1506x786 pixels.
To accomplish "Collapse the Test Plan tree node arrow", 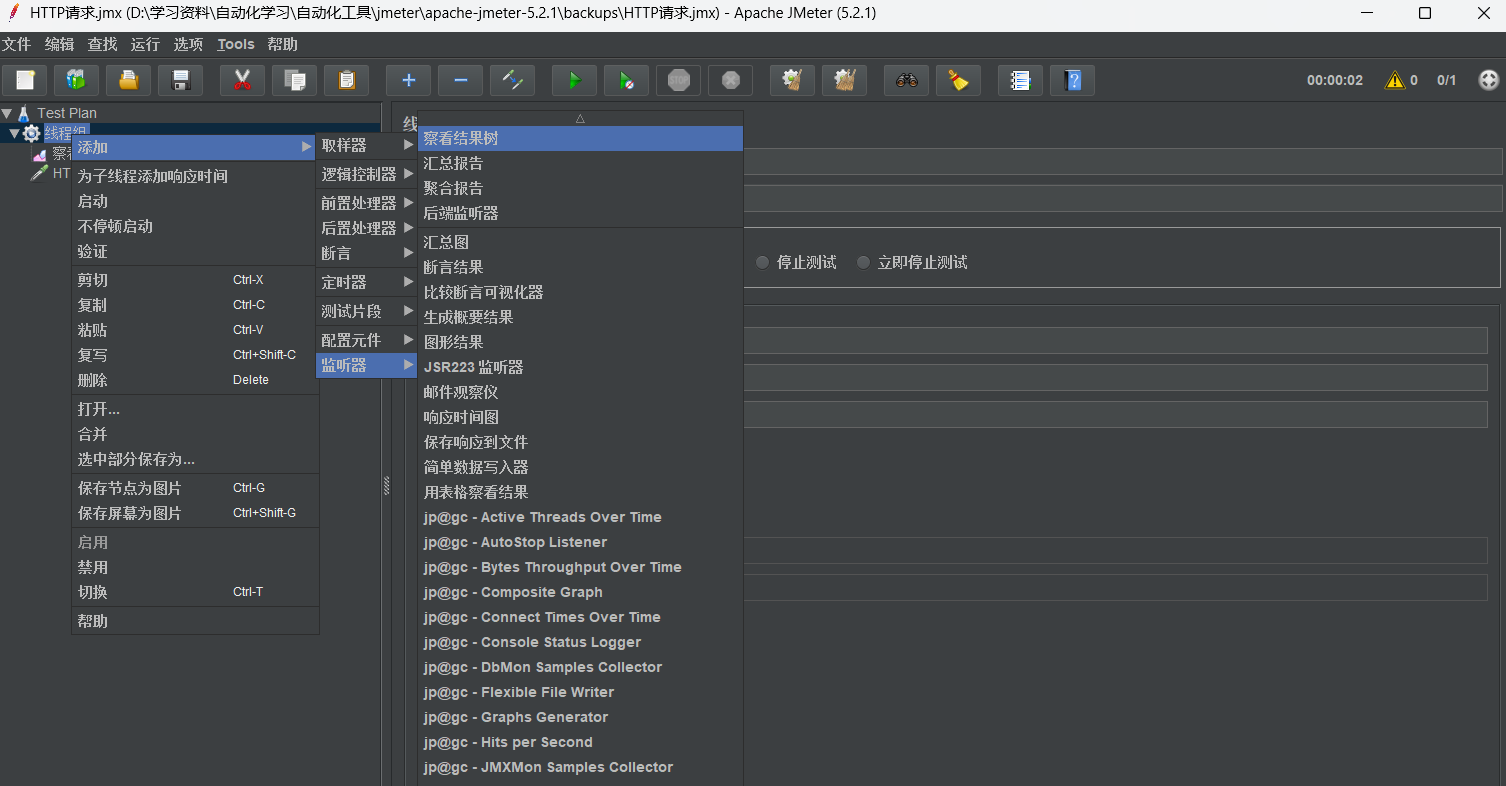I will 7,113.
